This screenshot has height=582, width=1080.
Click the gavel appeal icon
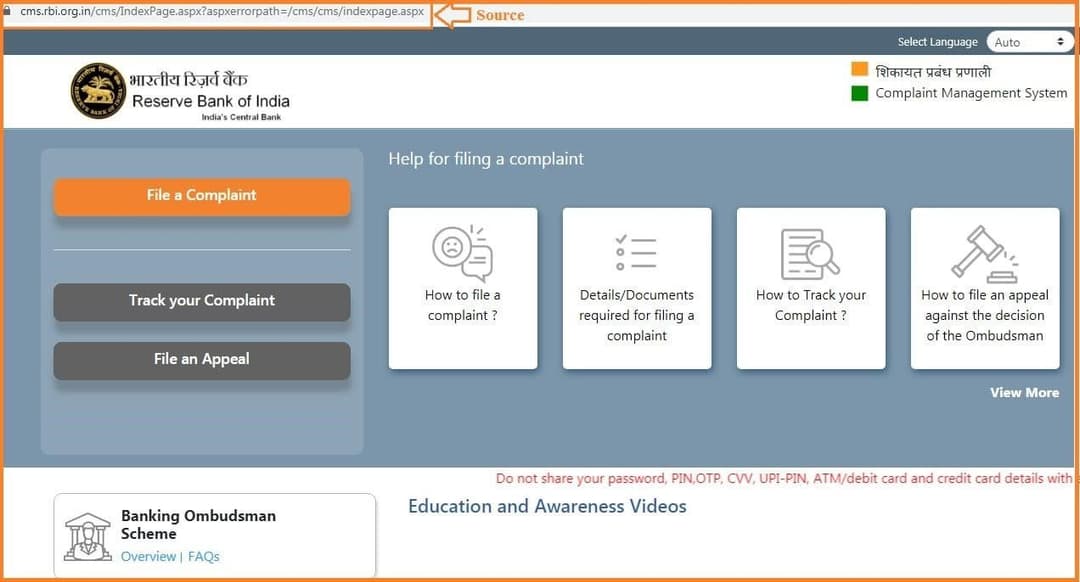[x=984, y=253]
